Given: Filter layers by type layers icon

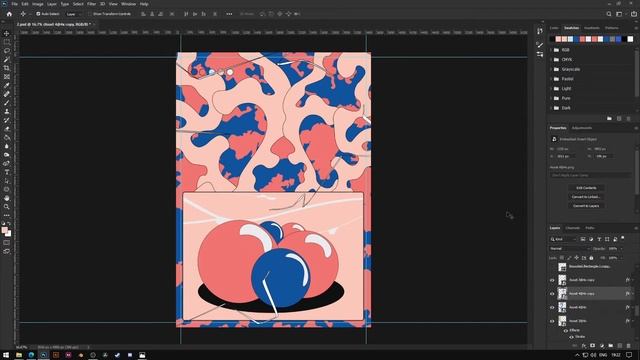Looking at the screenshot, I should point(599,239).
